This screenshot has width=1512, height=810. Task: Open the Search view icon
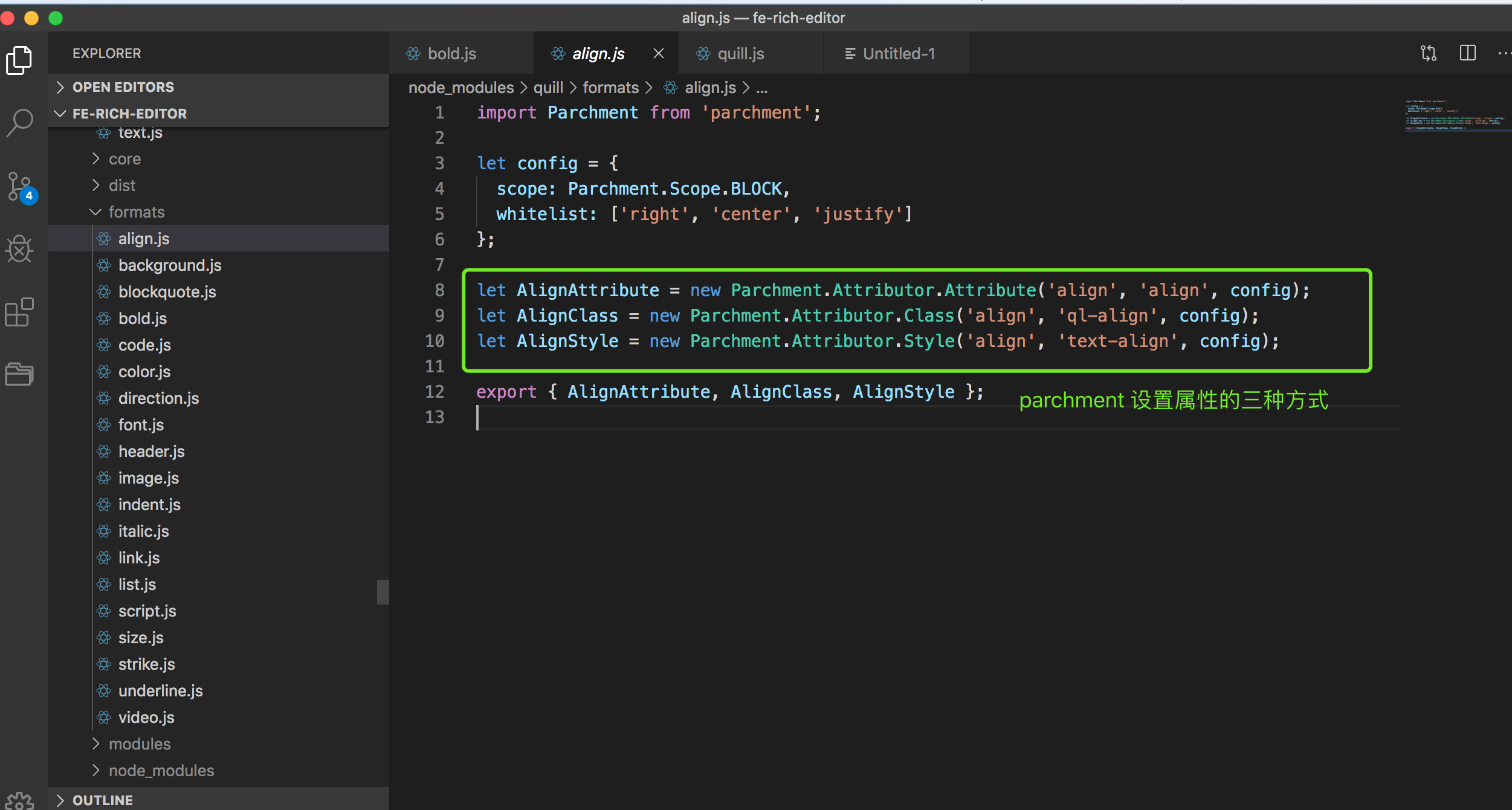click(x=19, y=123)
